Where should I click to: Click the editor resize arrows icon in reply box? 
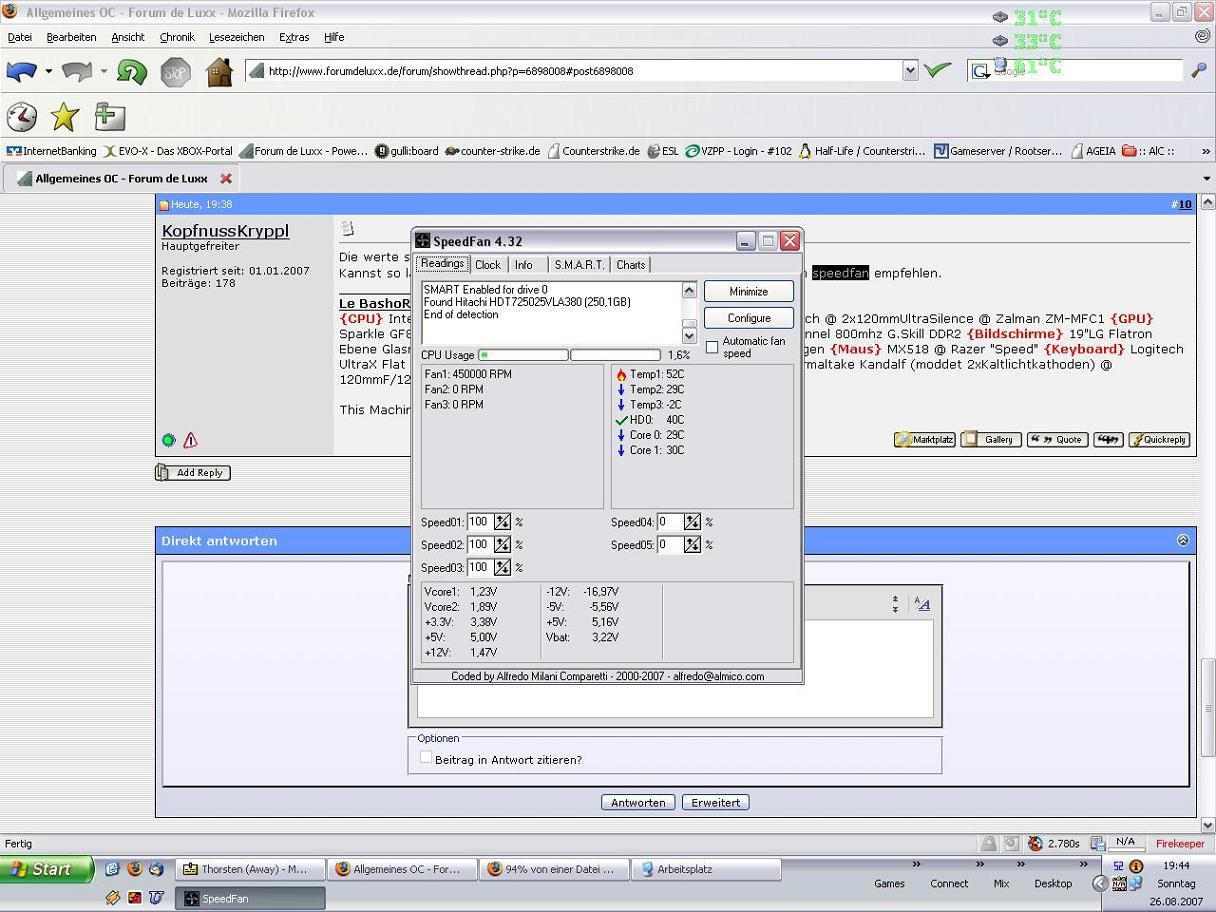(895, 604)
